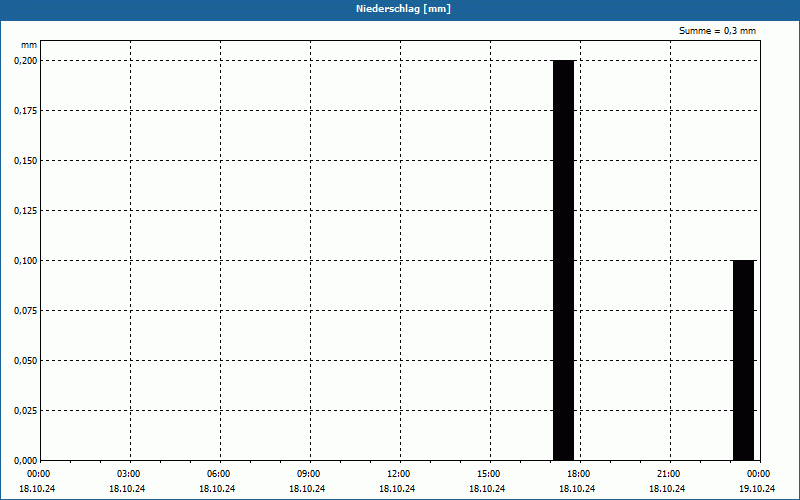Viewport: 800px width, 500px height.
Task: Click the 0,025 y-axis value
Action: point(26,411)
